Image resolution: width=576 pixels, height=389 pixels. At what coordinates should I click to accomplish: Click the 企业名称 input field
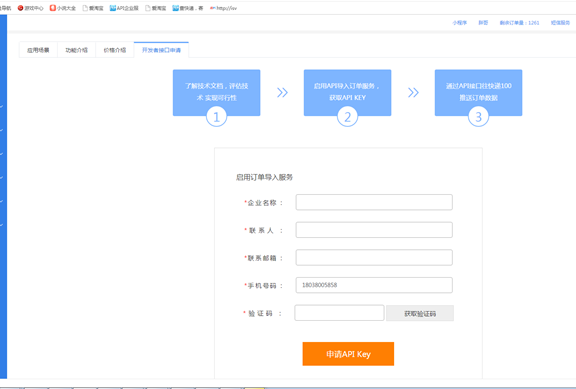(374, 202)
